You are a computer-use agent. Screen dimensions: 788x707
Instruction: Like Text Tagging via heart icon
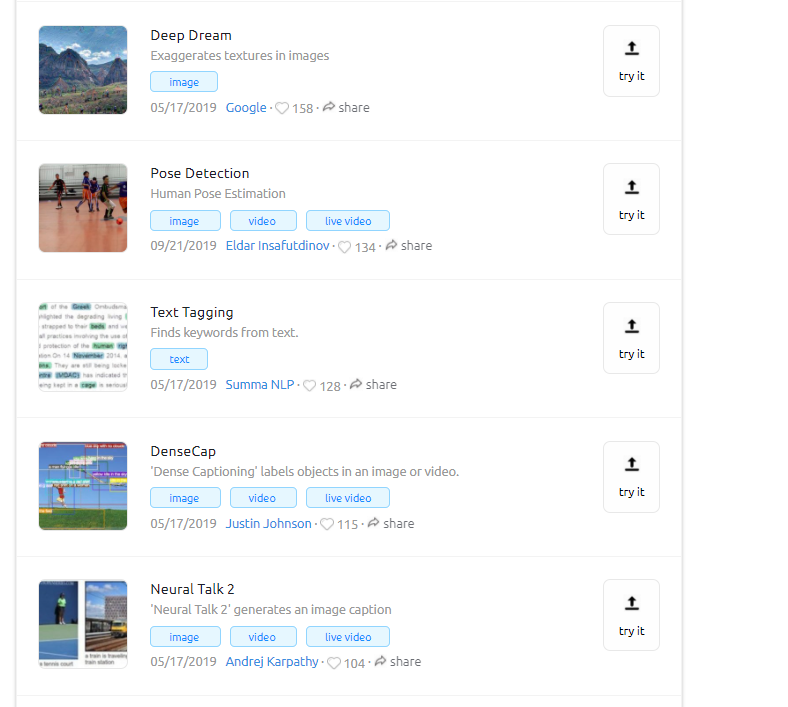tap(310, 386)
